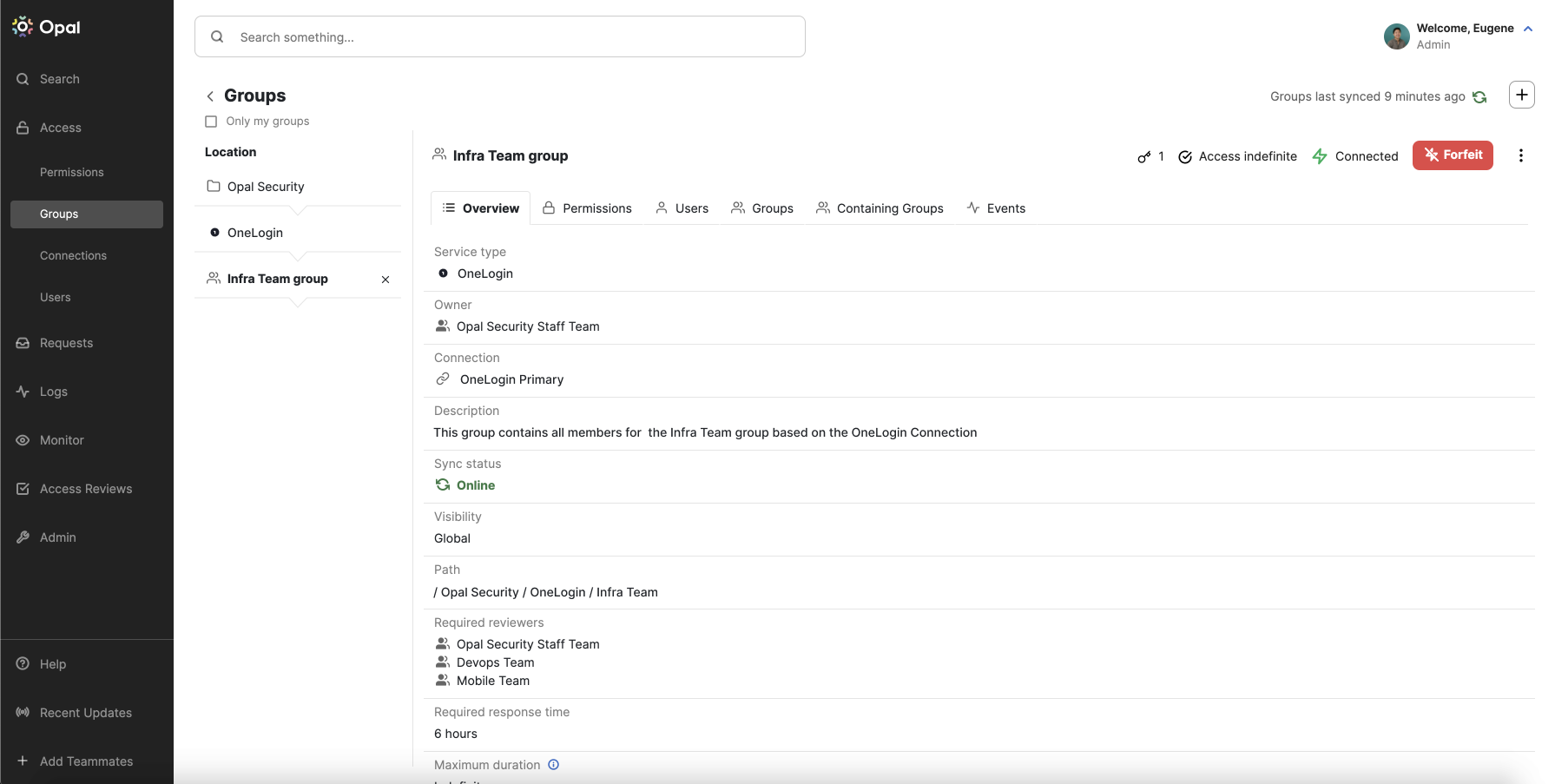1555x784 pixels.
Task: Click OneLogin service type value
Action: (x=485, y=273)
